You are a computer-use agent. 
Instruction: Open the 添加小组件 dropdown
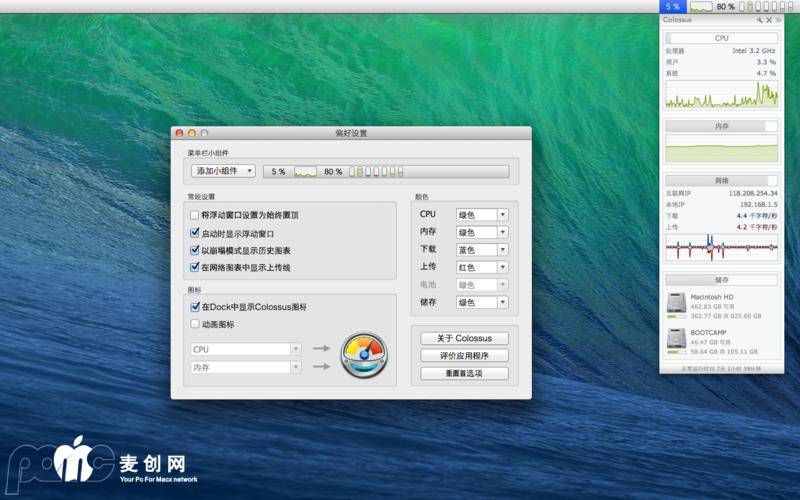223,171
